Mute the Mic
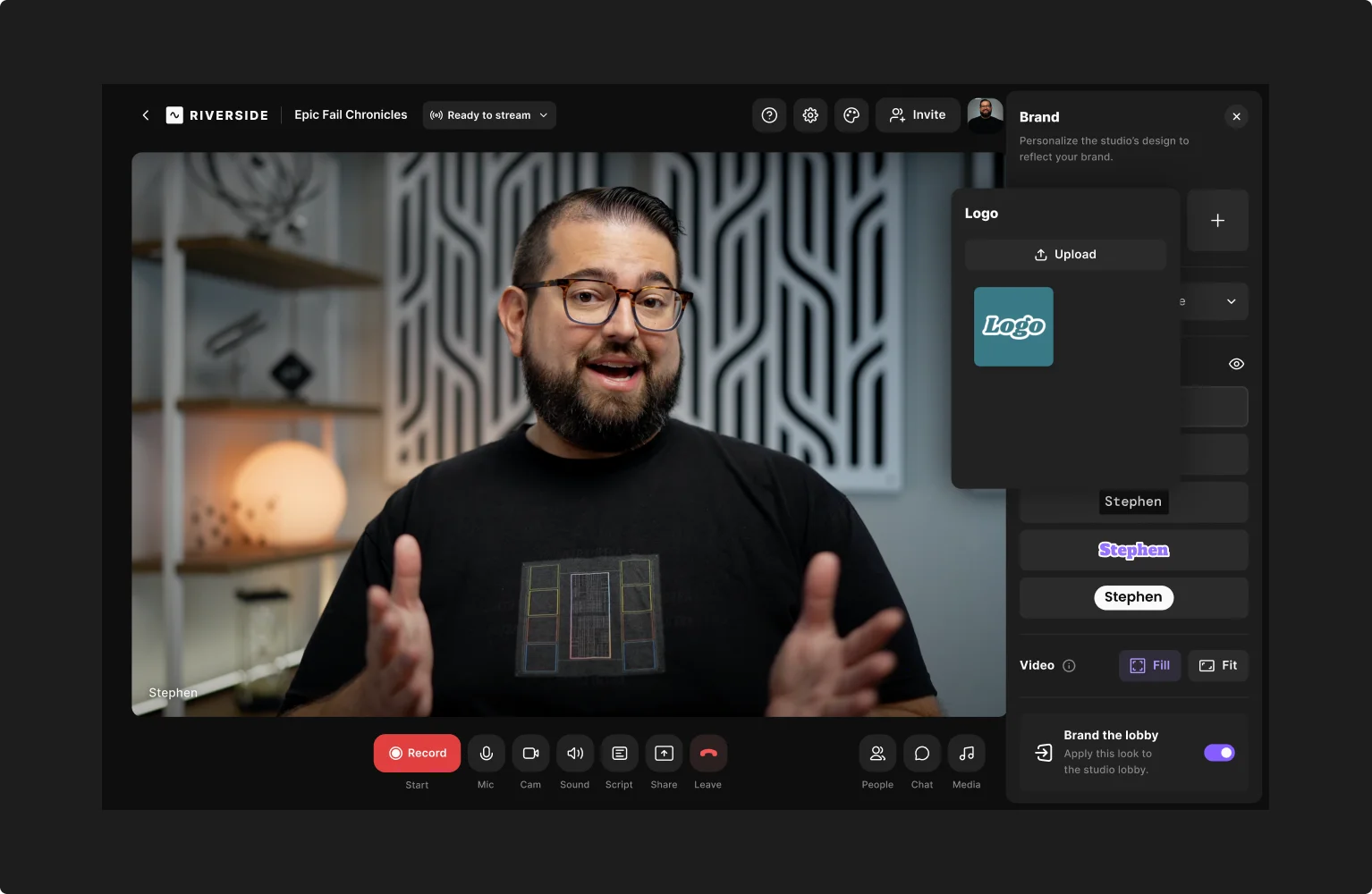The height and width of the screenshot is (894, 1372). pos(486,753)
